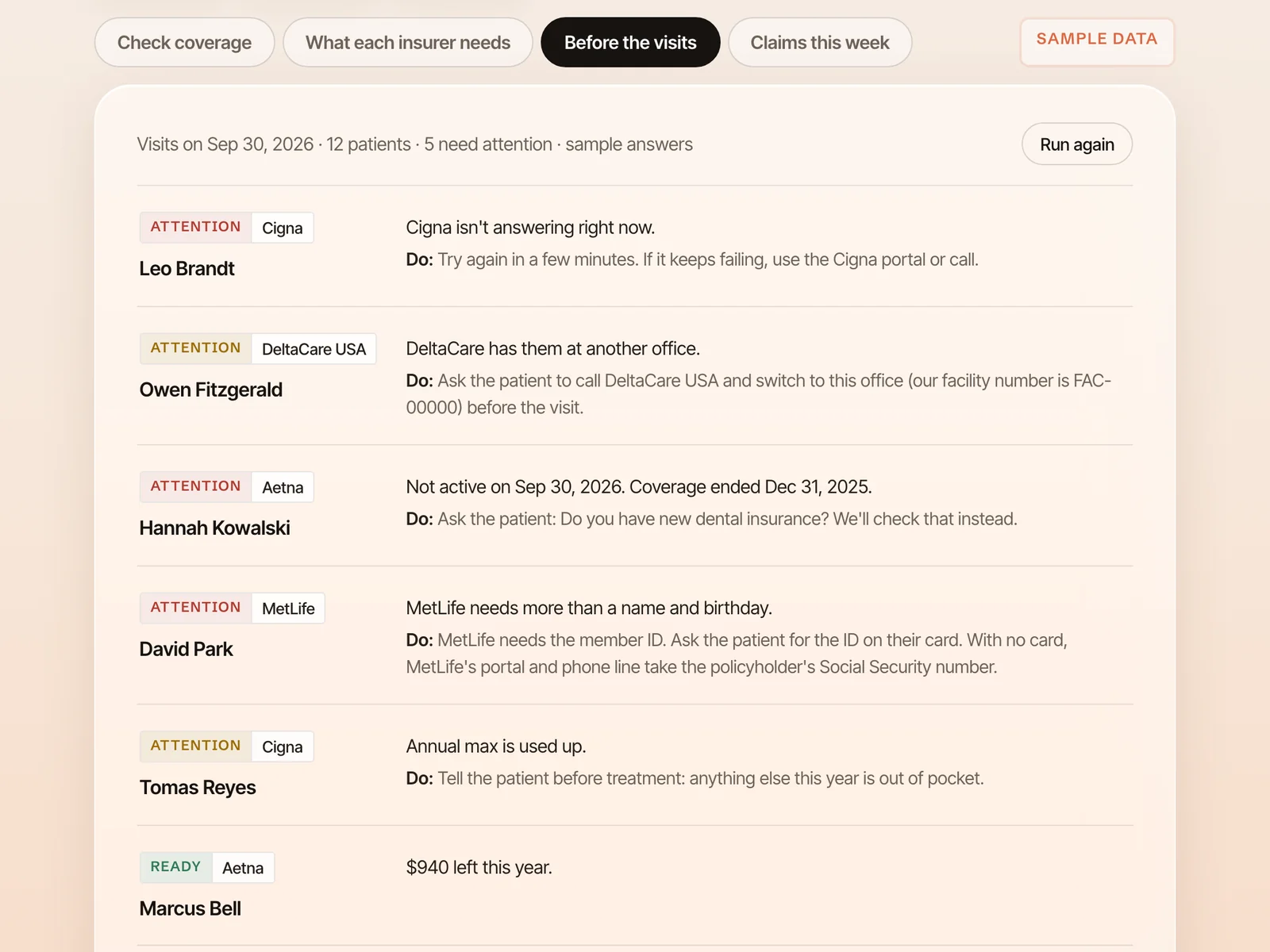This screenshot has width=1270, height=952.
Task: Go to the Claims this week tab
Action: pos(820,42)
